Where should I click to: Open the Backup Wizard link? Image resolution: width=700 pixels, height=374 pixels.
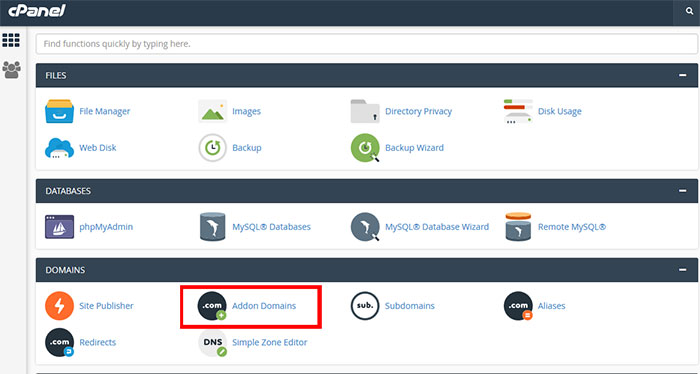pos(415,148)
